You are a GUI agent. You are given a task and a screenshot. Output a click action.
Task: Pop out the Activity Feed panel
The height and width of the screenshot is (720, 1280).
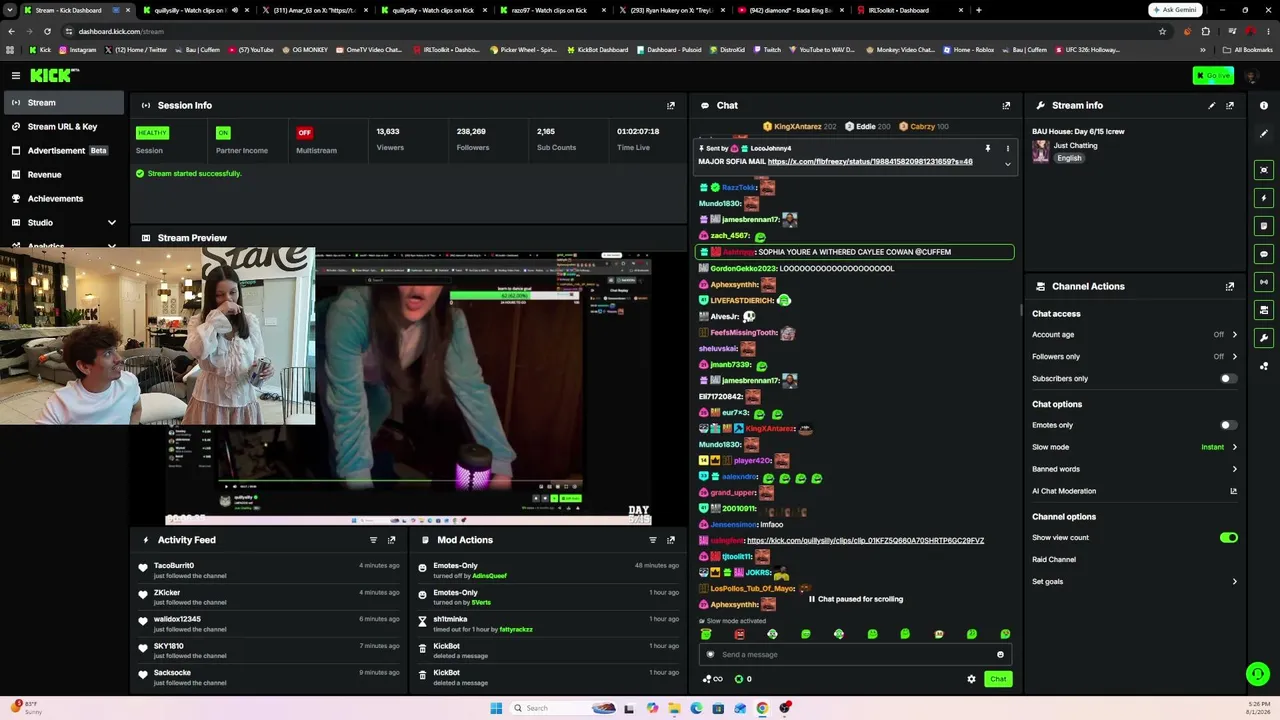click(x=391, y=540)
